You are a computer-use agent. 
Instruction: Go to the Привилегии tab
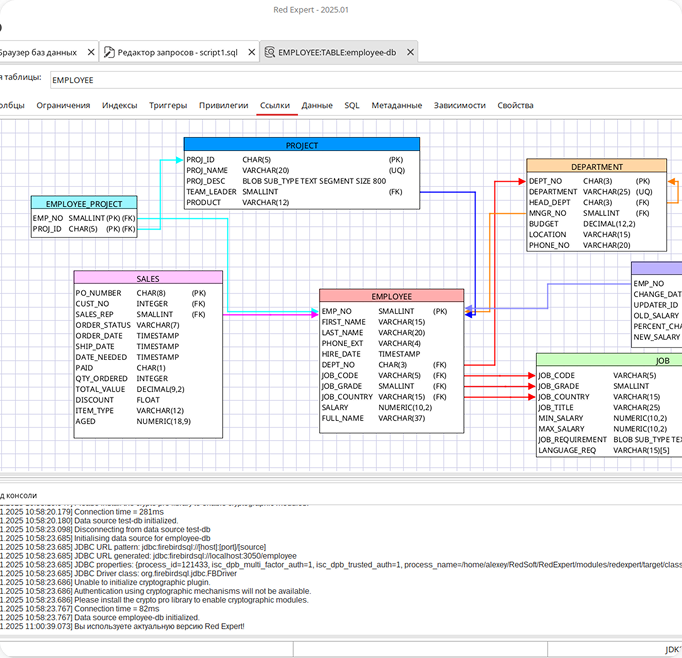pos(223,105)
